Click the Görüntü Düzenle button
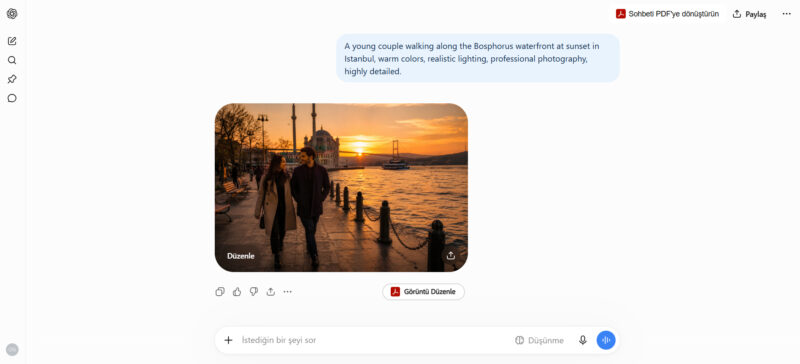 [x=423, y=292]
